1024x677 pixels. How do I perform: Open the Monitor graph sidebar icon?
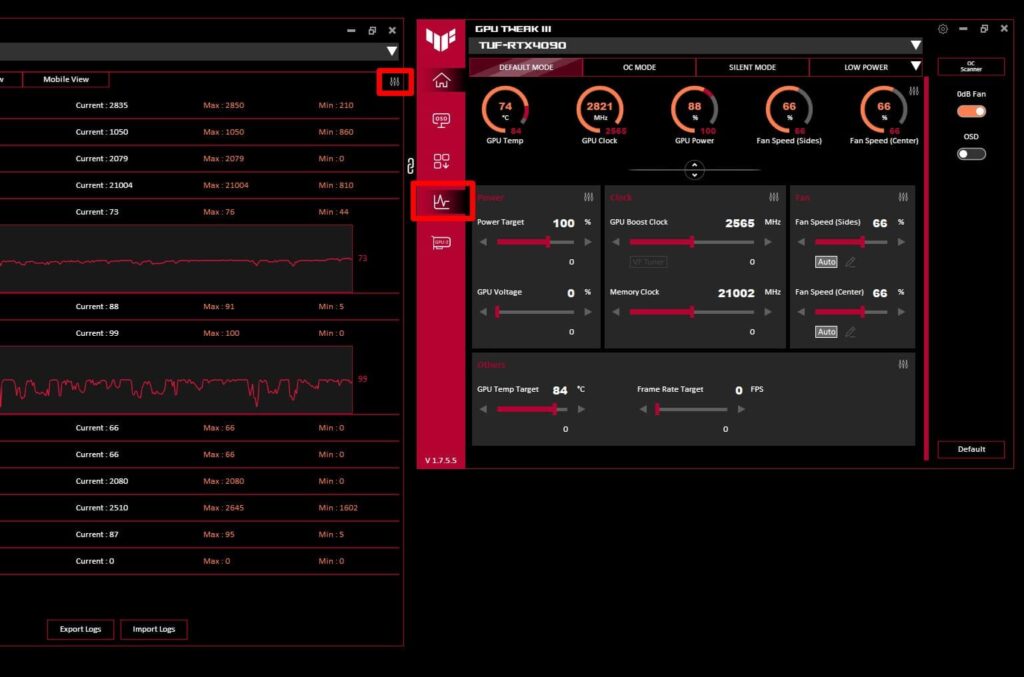click(x=441, y=202)
